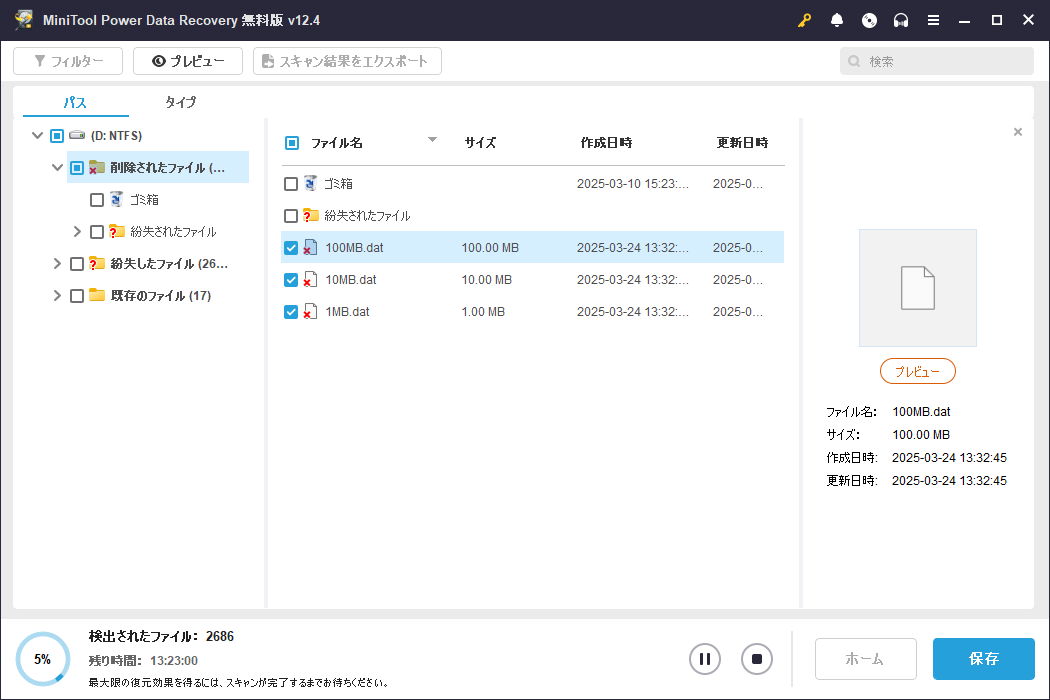
Task: Uncheck the 削除されたファイル tree checkbox
Action: pyautogui.click(x=77, y=167)
